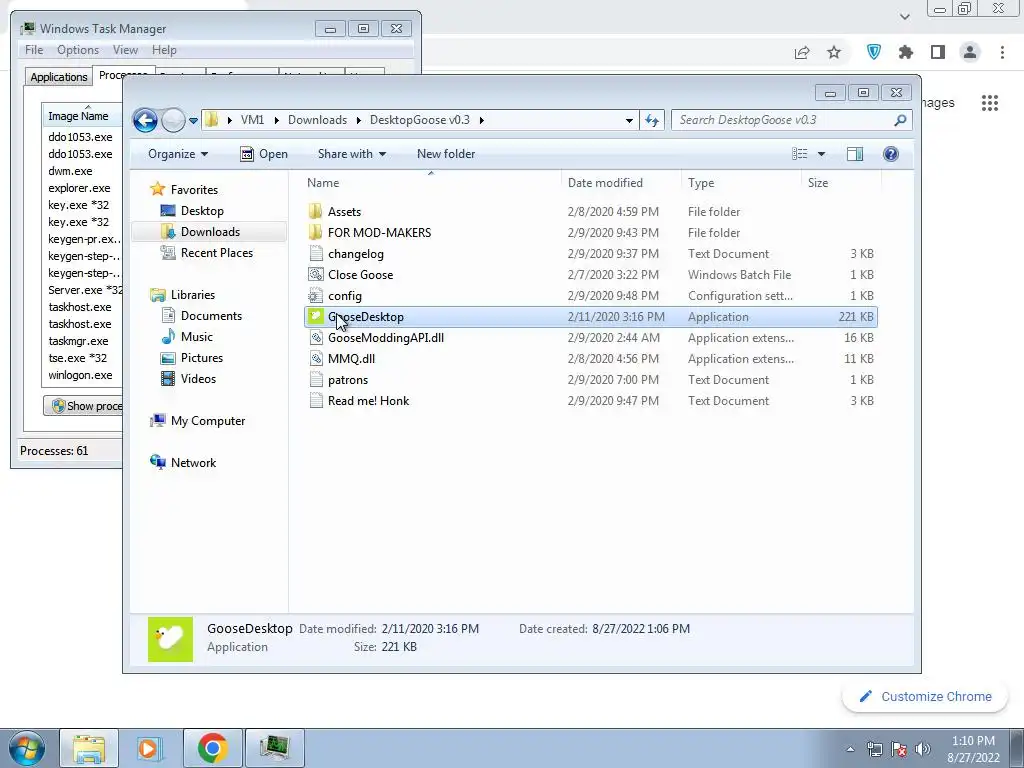1024x768 pixels.
Task: Open the Share with dropdown
Action: (x=351, y=154)
